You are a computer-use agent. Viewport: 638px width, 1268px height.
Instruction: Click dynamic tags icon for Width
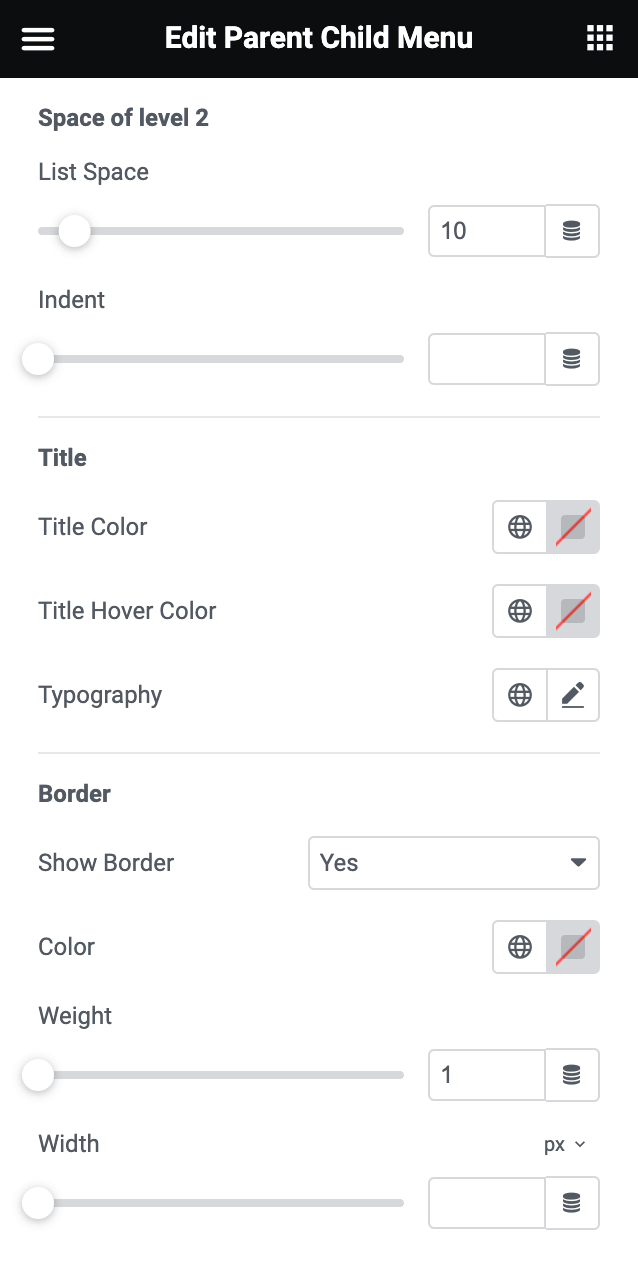coord(572,1203)
